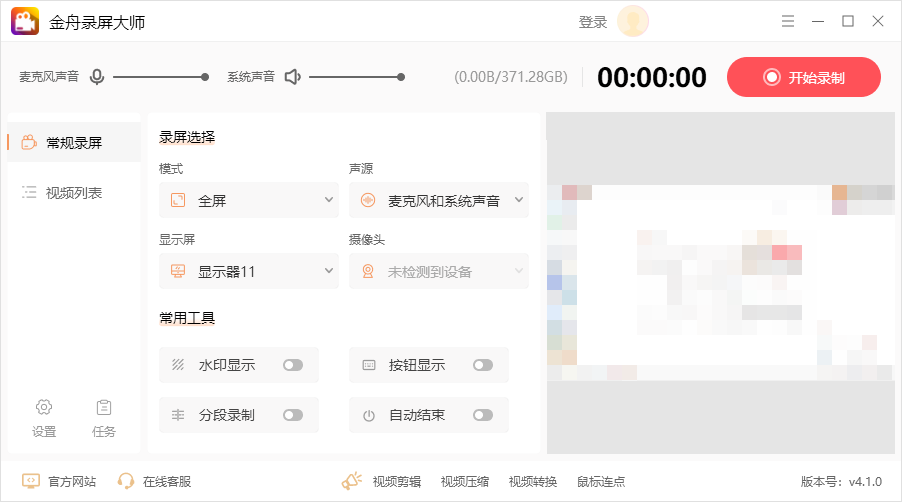Viewport: 902px width, 502px height.
Task: Click the 常规录屏 camera icon
Action: click(x=29, y=142)
